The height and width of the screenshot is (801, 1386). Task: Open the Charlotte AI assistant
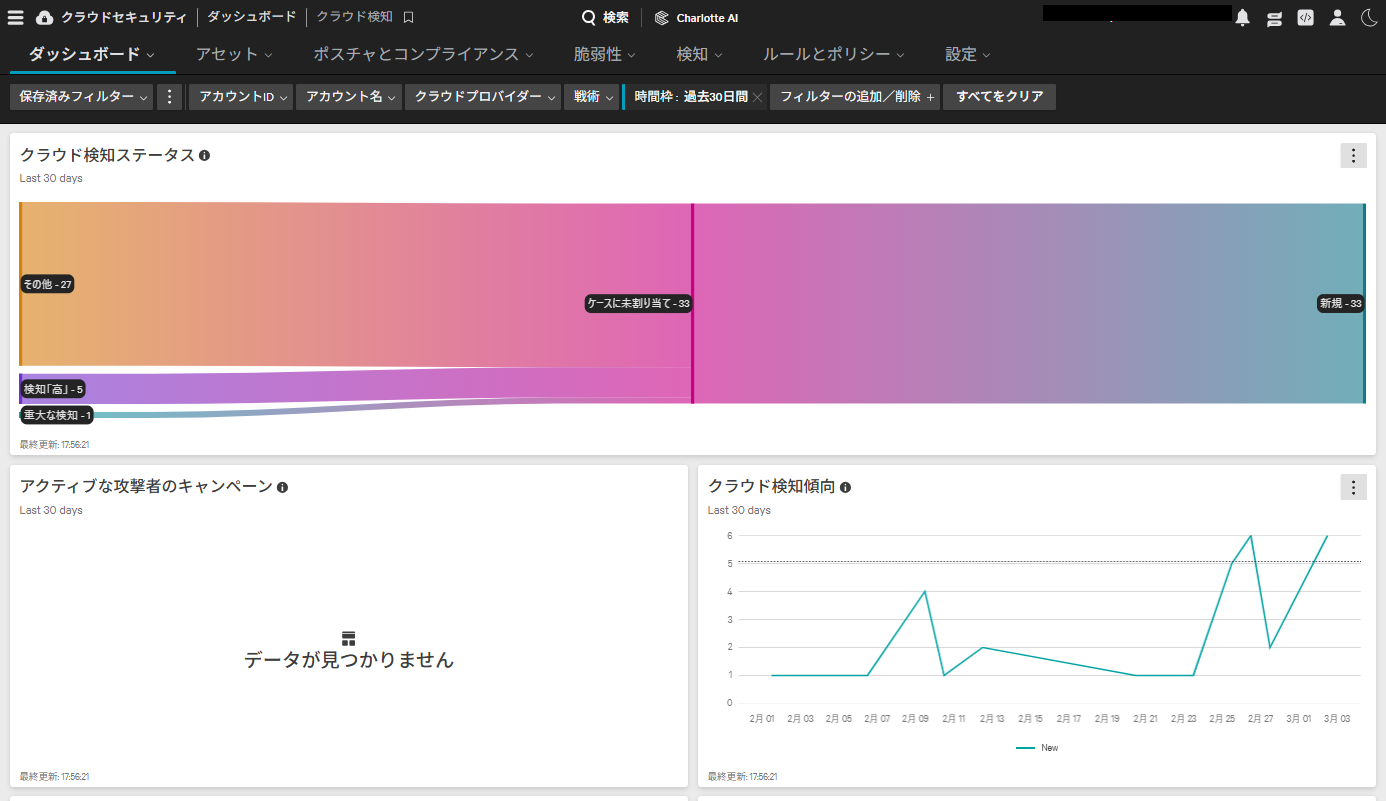tap(697, 17)
